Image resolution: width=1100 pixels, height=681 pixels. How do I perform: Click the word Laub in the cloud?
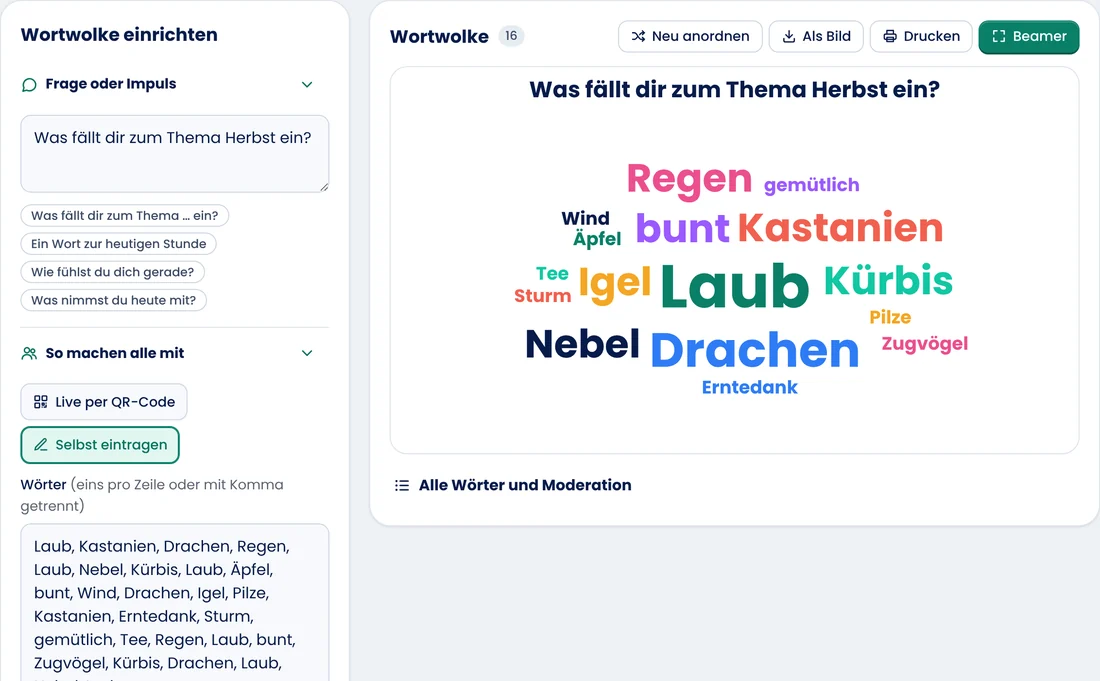[x=735, y=285]
